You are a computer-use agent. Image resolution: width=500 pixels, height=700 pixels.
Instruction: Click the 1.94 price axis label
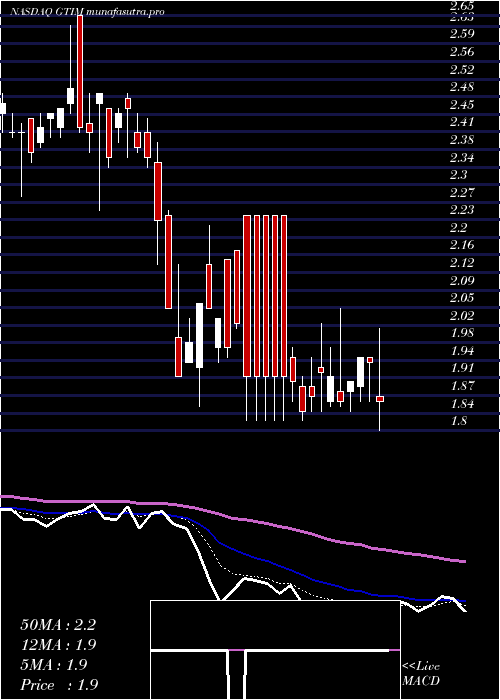462,350
